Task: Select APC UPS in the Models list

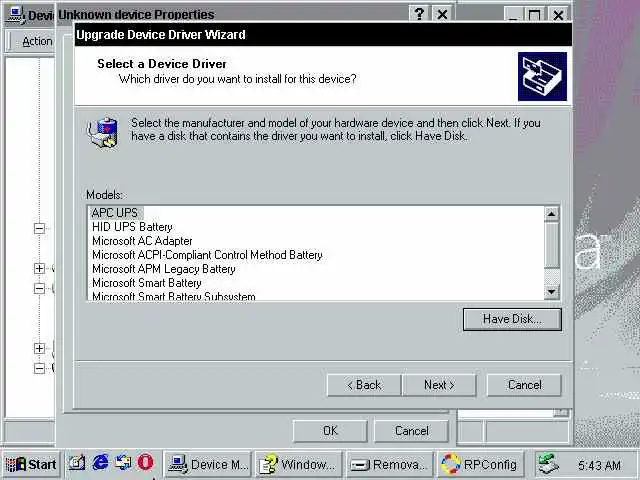Action: (x=115, y=213)
